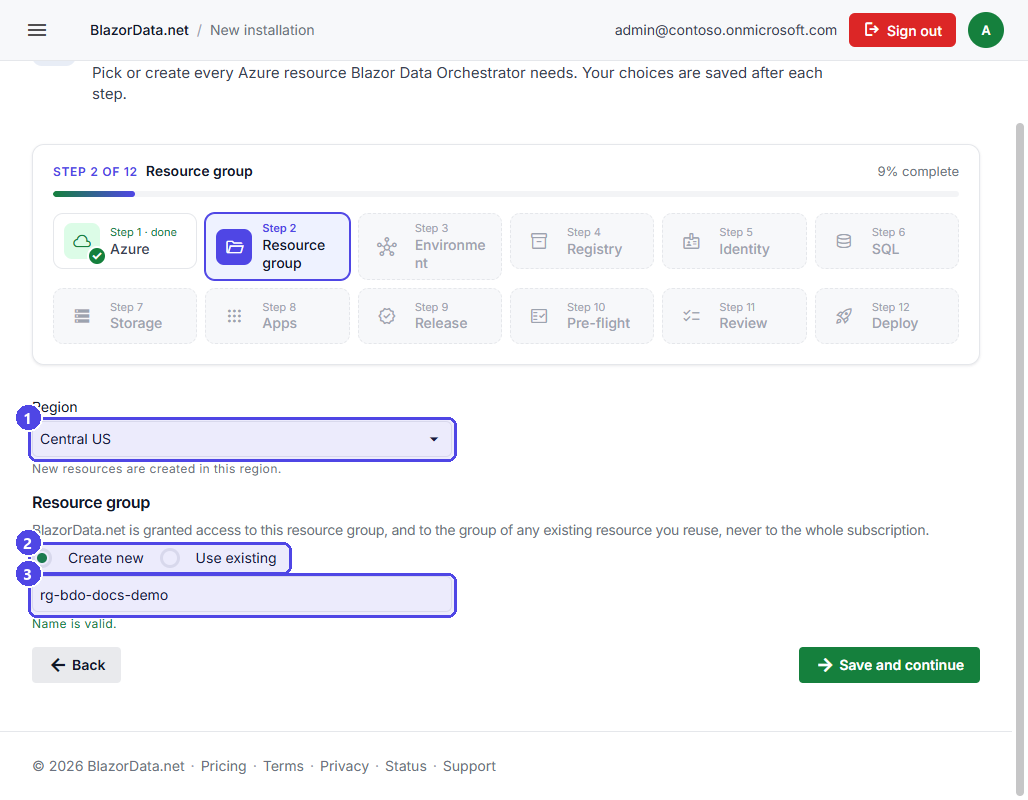The image size is (1028, 800).
Task: Click the database icon on Step 6 SQL
Action: 844,241
